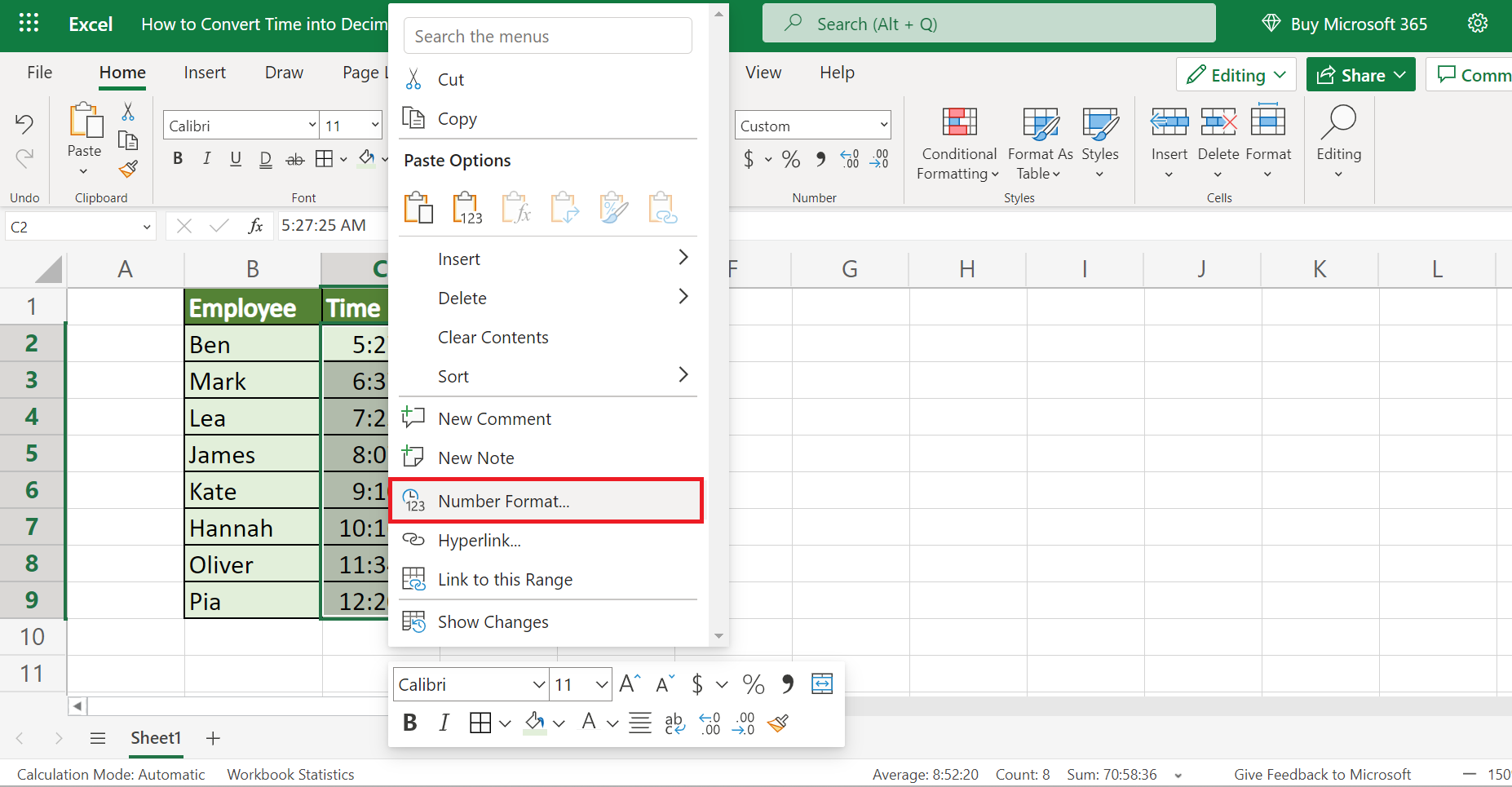Click the Cut scissors icon in context menu
Image resolution: width=1512 pixels, height=787 pixels.
point(413,79)
